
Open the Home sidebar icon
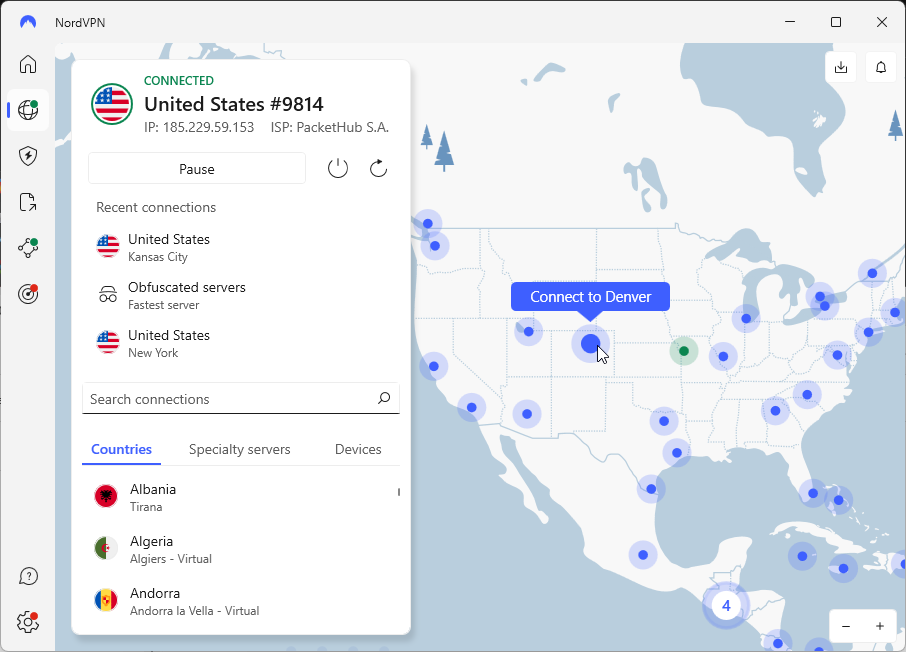tap(28, 64)
